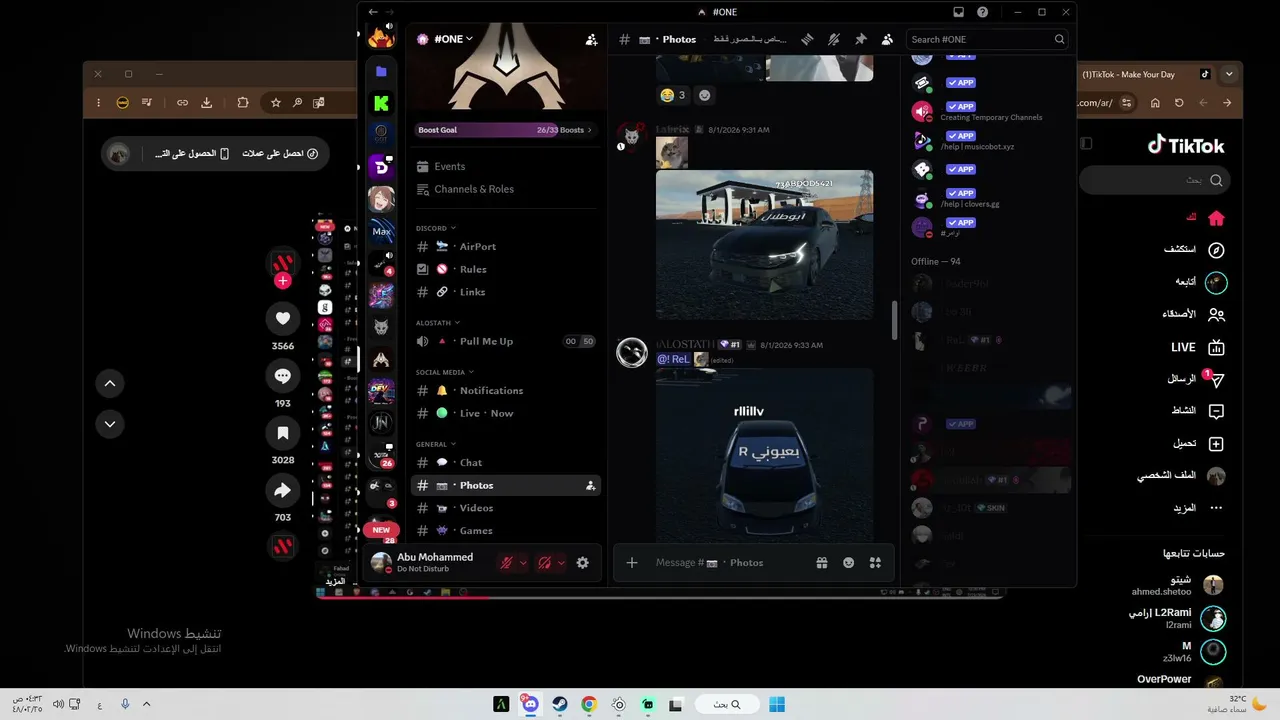Image resolution: width=1280 pixels, height=720 pixels.
Task: Add a reaction beside the laughing emoji
Action: [705, 95]
